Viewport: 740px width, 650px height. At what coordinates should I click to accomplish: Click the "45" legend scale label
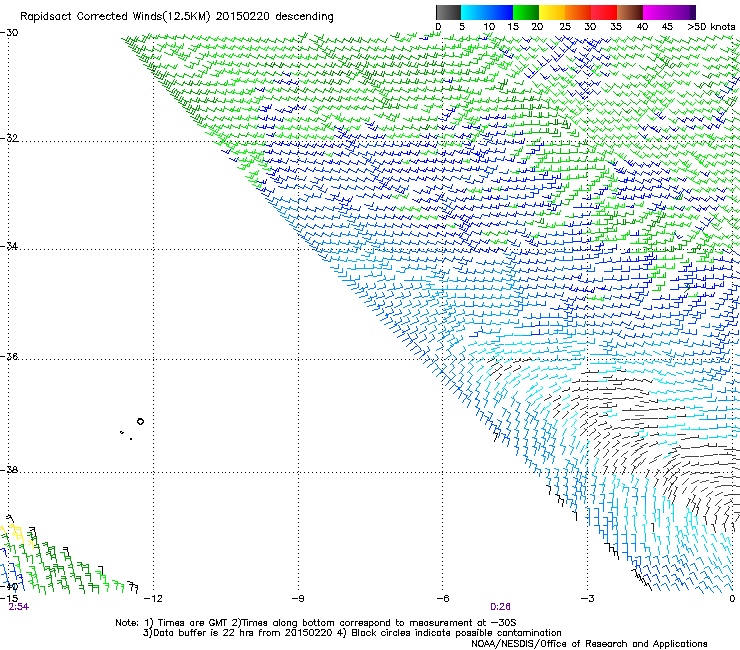[667, 27]
